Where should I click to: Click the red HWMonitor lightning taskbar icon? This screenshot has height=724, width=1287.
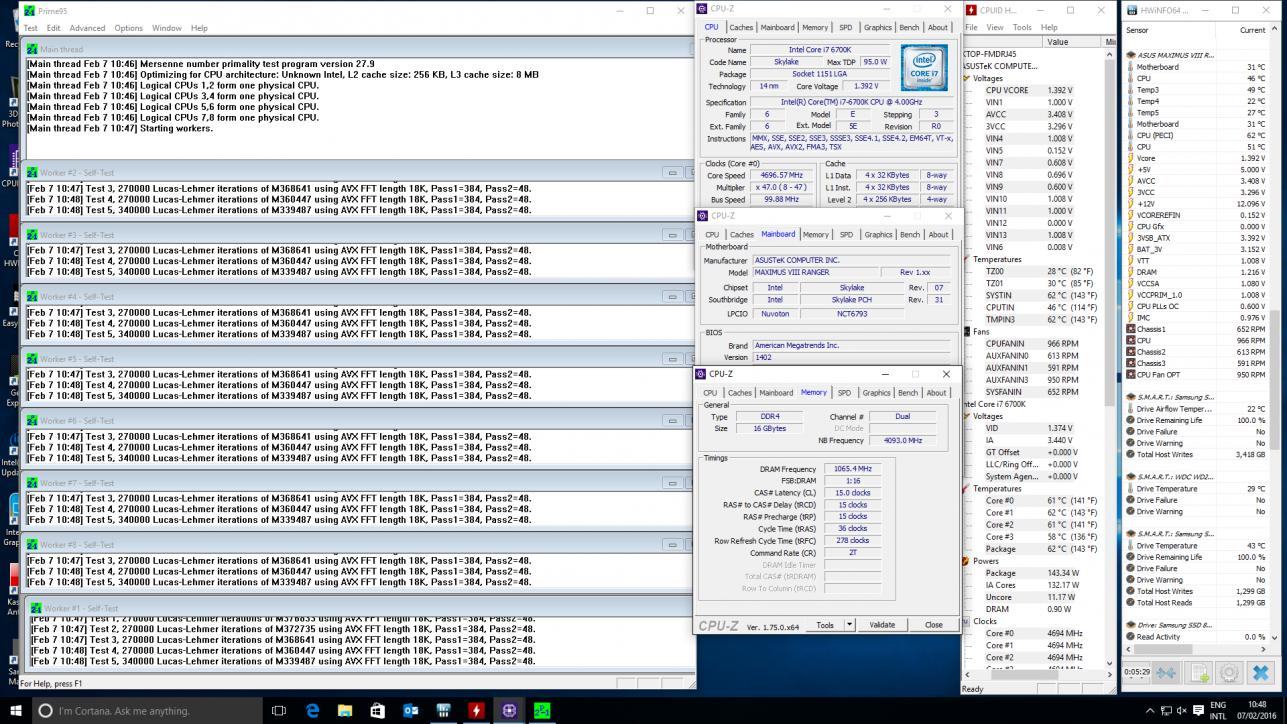tap(476, 711)
